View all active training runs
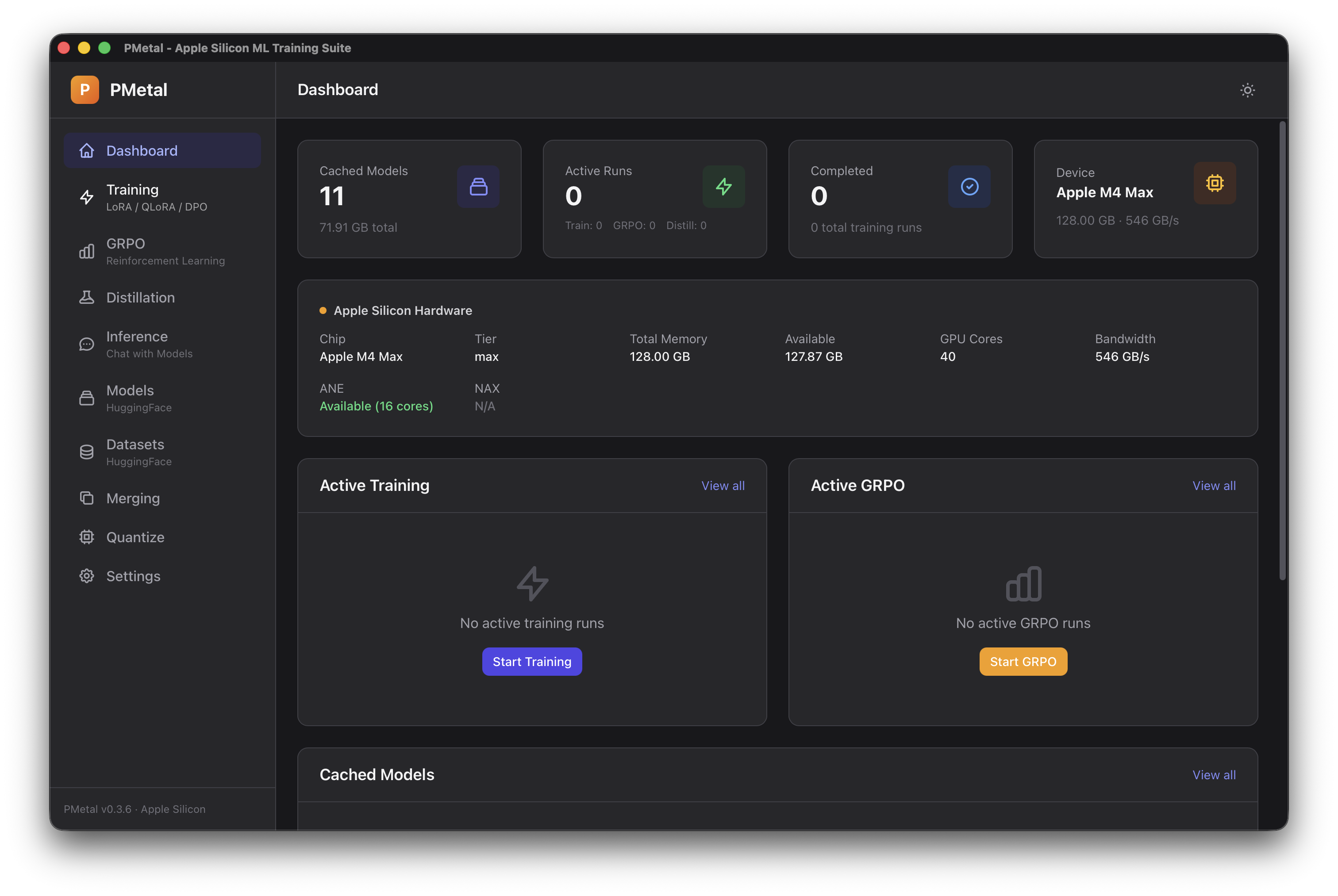This screenshot has height=896, width=1338. 723,485
